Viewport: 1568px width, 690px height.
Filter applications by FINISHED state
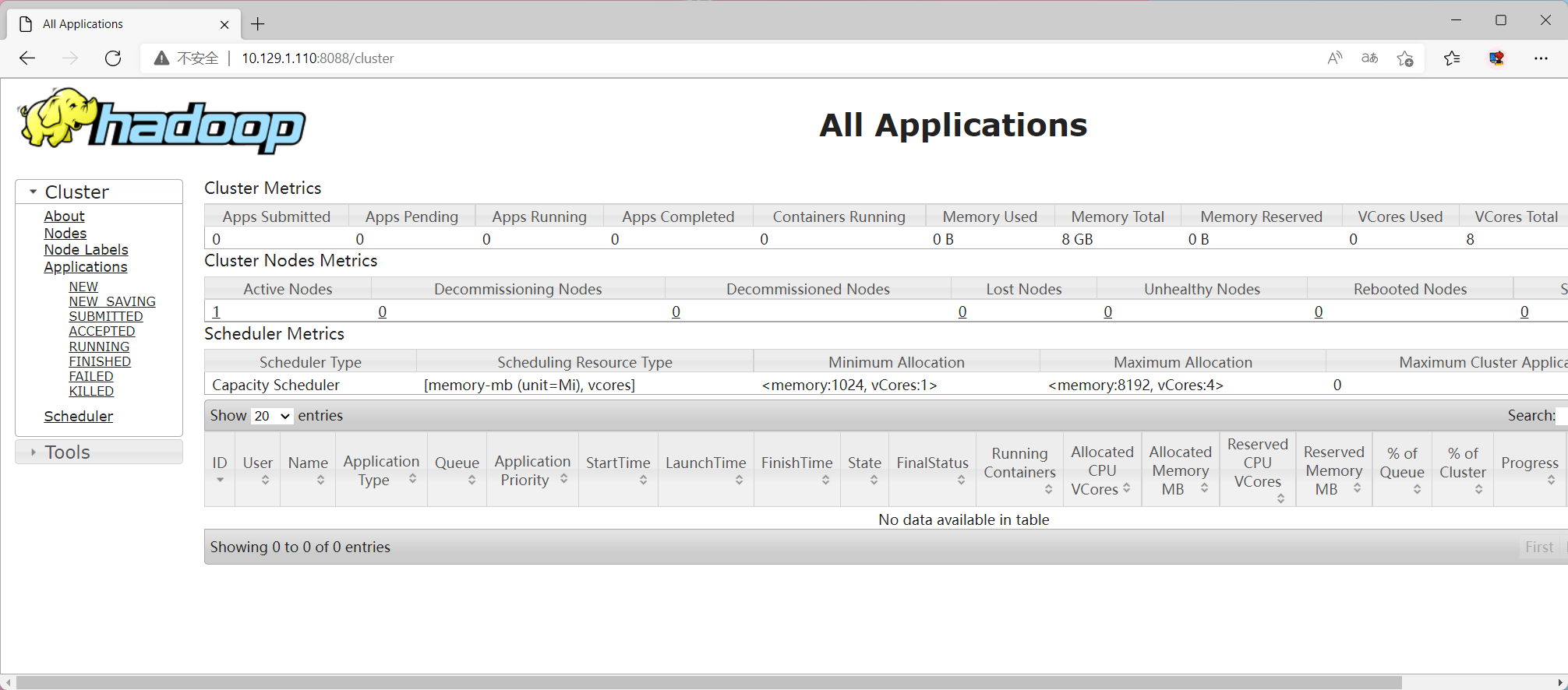point(100,361)
